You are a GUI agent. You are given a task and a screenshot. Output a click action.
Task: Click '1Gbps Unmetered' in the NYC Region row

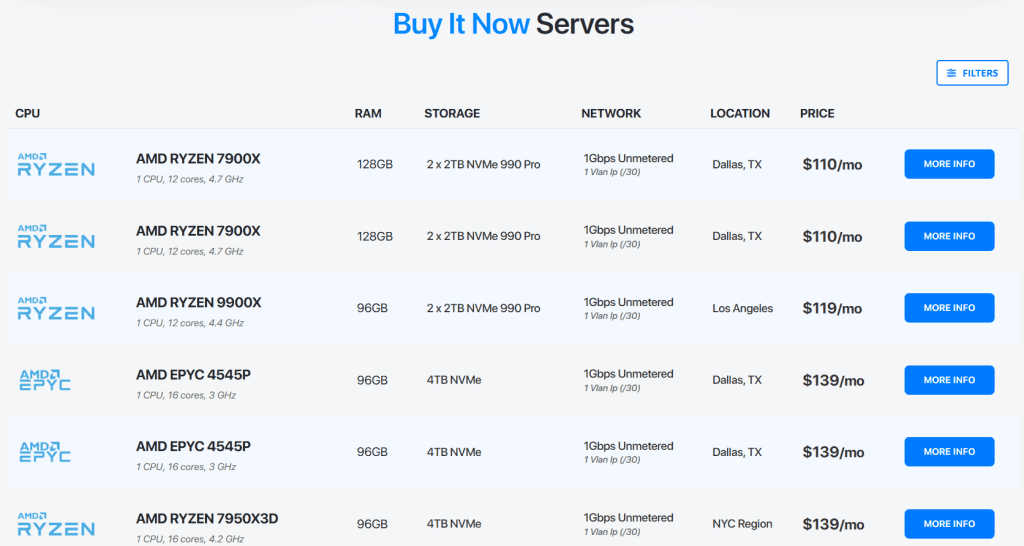pos(628,518)
